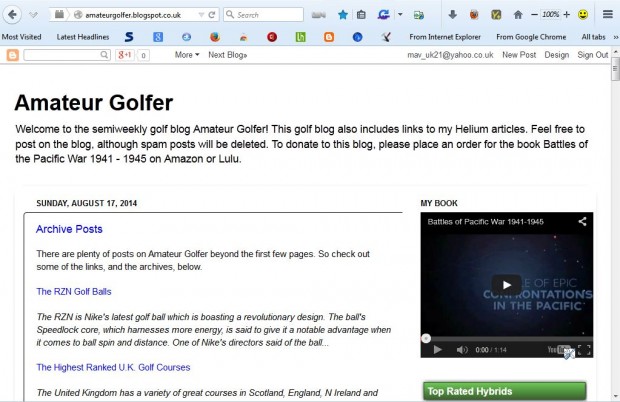
Task: Click the Blogger navbar search field
Action: click(66, 55)
